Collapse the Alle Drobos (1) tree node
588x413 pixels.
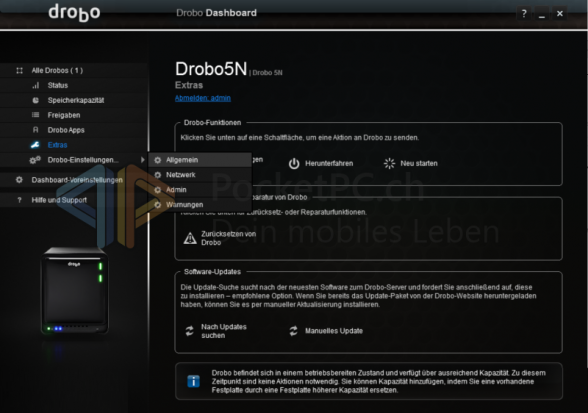[x=20, y=71]
